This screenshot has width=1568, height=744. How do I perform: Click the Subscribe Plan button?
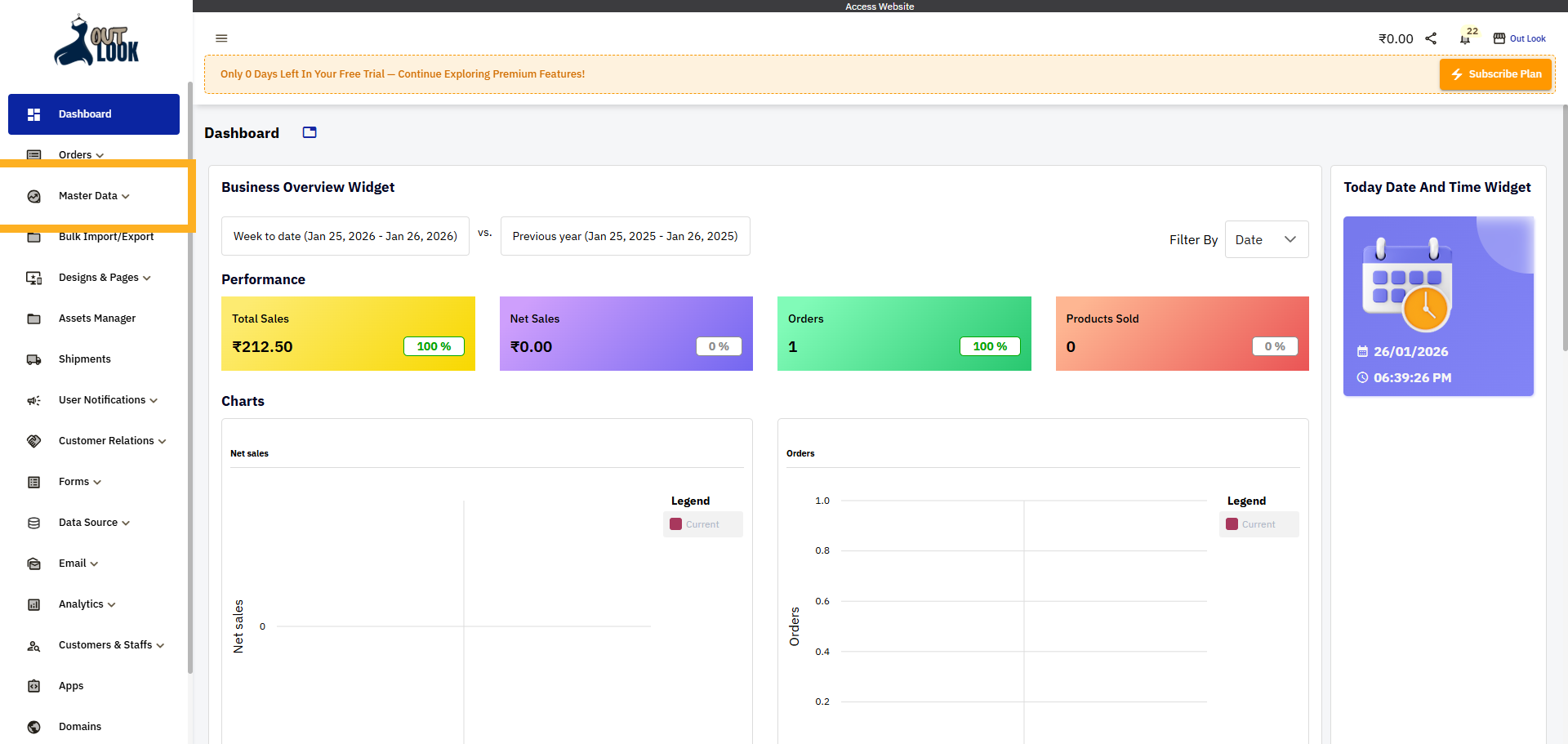1495,74
